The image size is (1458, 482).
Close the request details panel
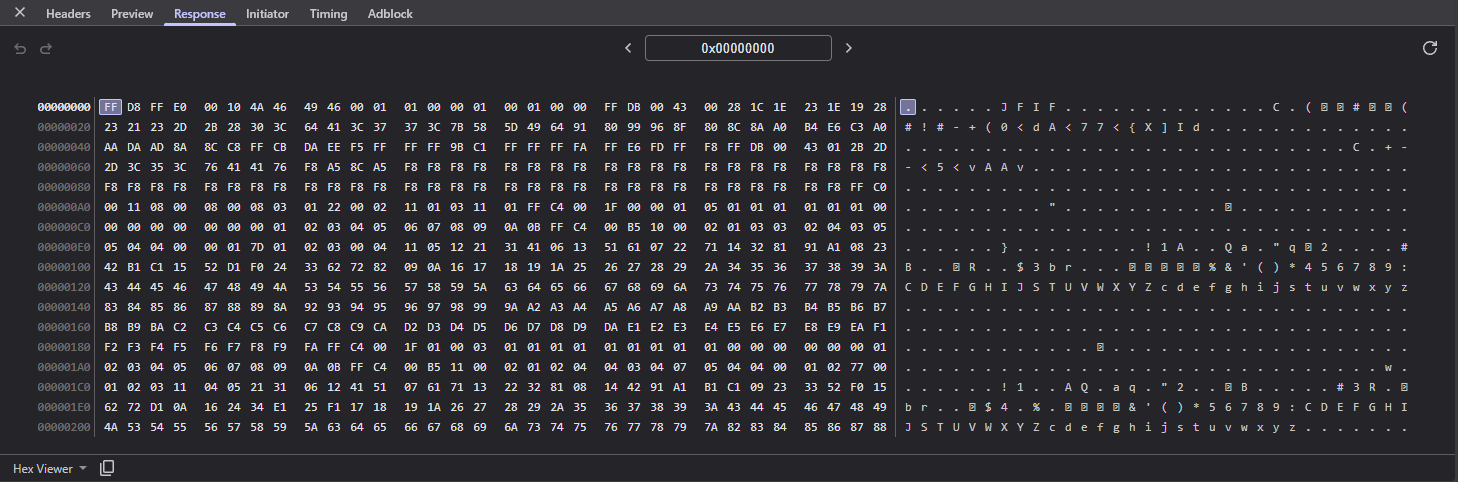pyautogui.click(x=19, y=13)
